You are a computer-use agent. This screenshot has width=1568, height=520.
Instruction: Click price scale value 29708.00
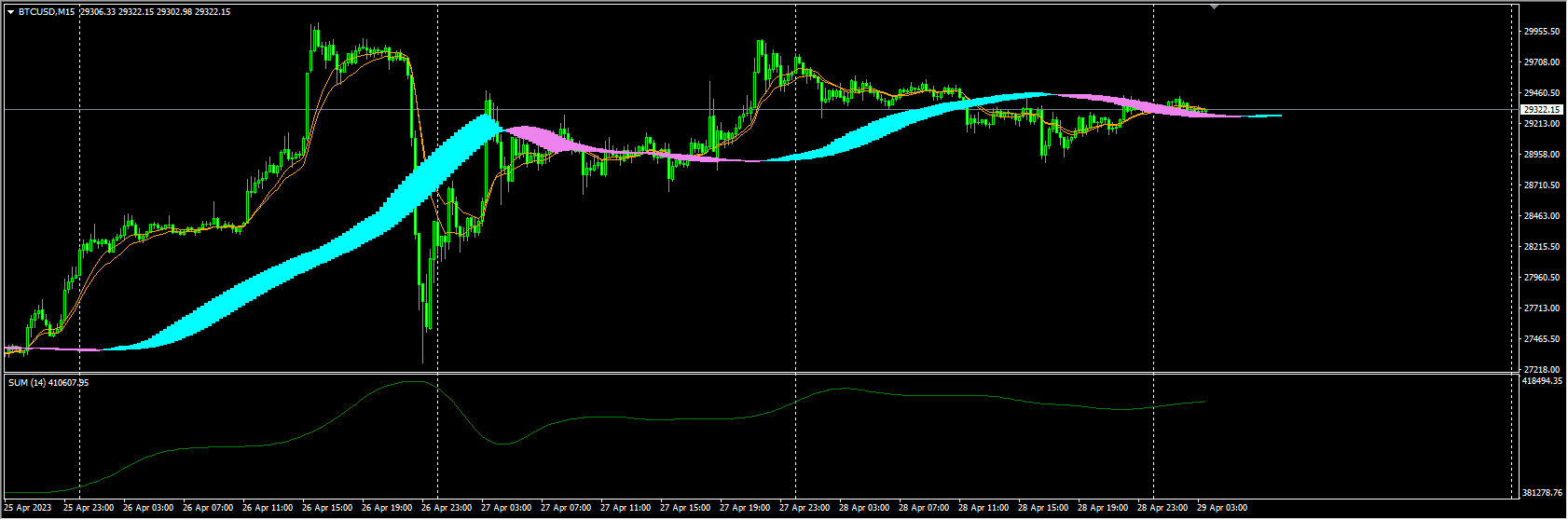click(x=1542, y=62)
